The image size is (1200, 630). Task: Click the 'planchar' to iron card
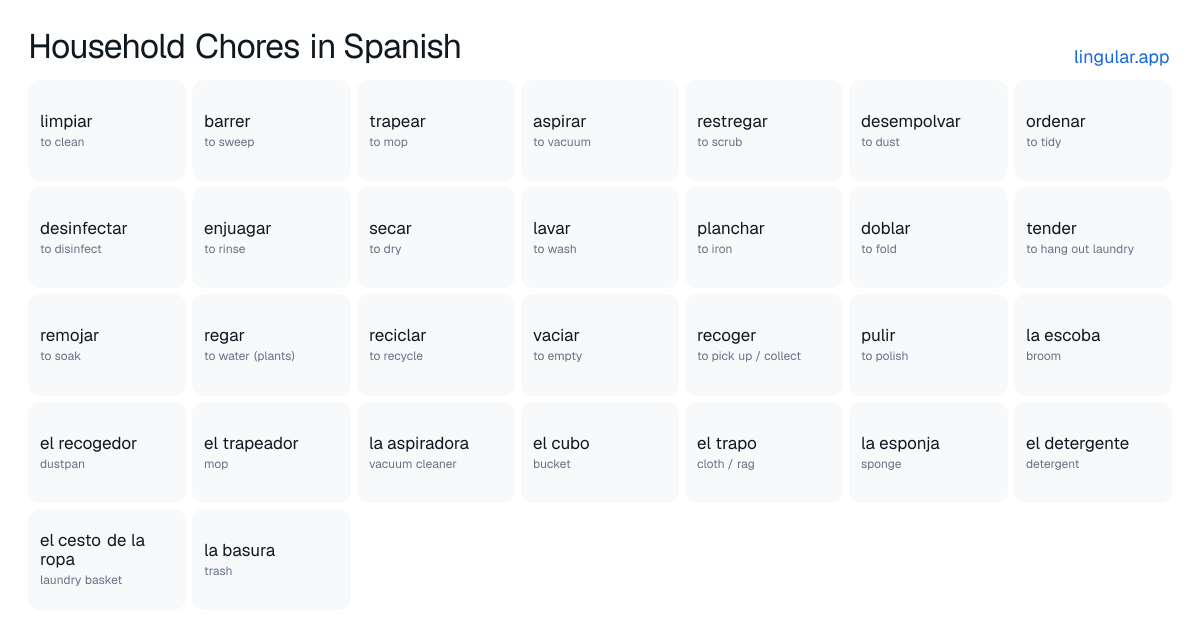(x=764, y=238)
